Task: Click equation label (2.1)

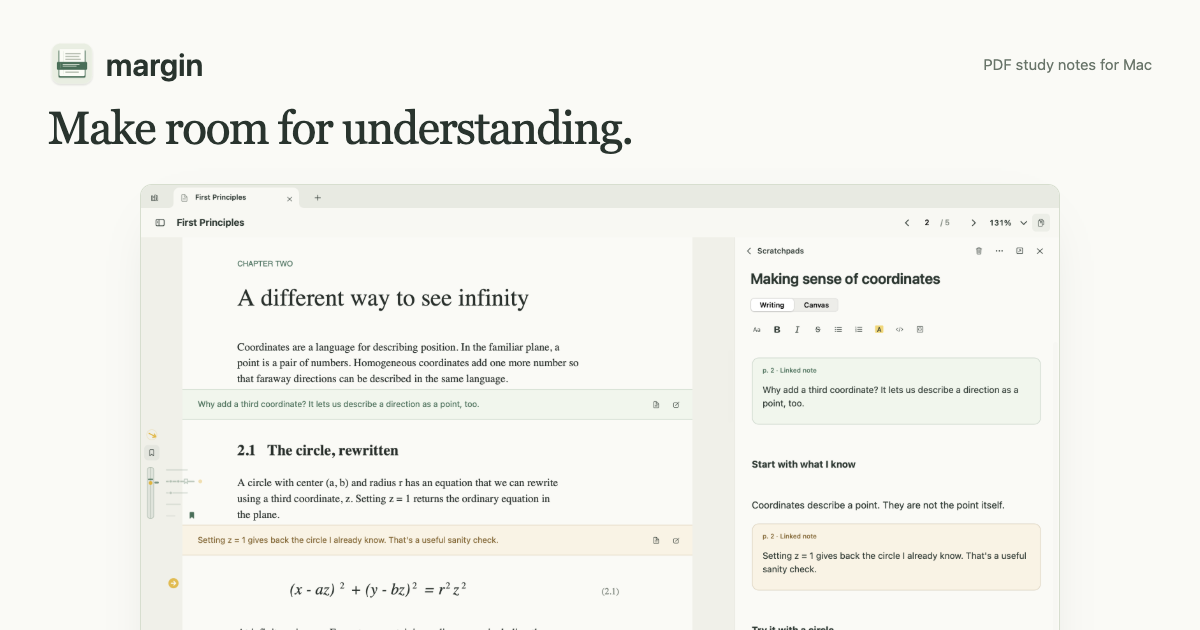Action: 610,592
